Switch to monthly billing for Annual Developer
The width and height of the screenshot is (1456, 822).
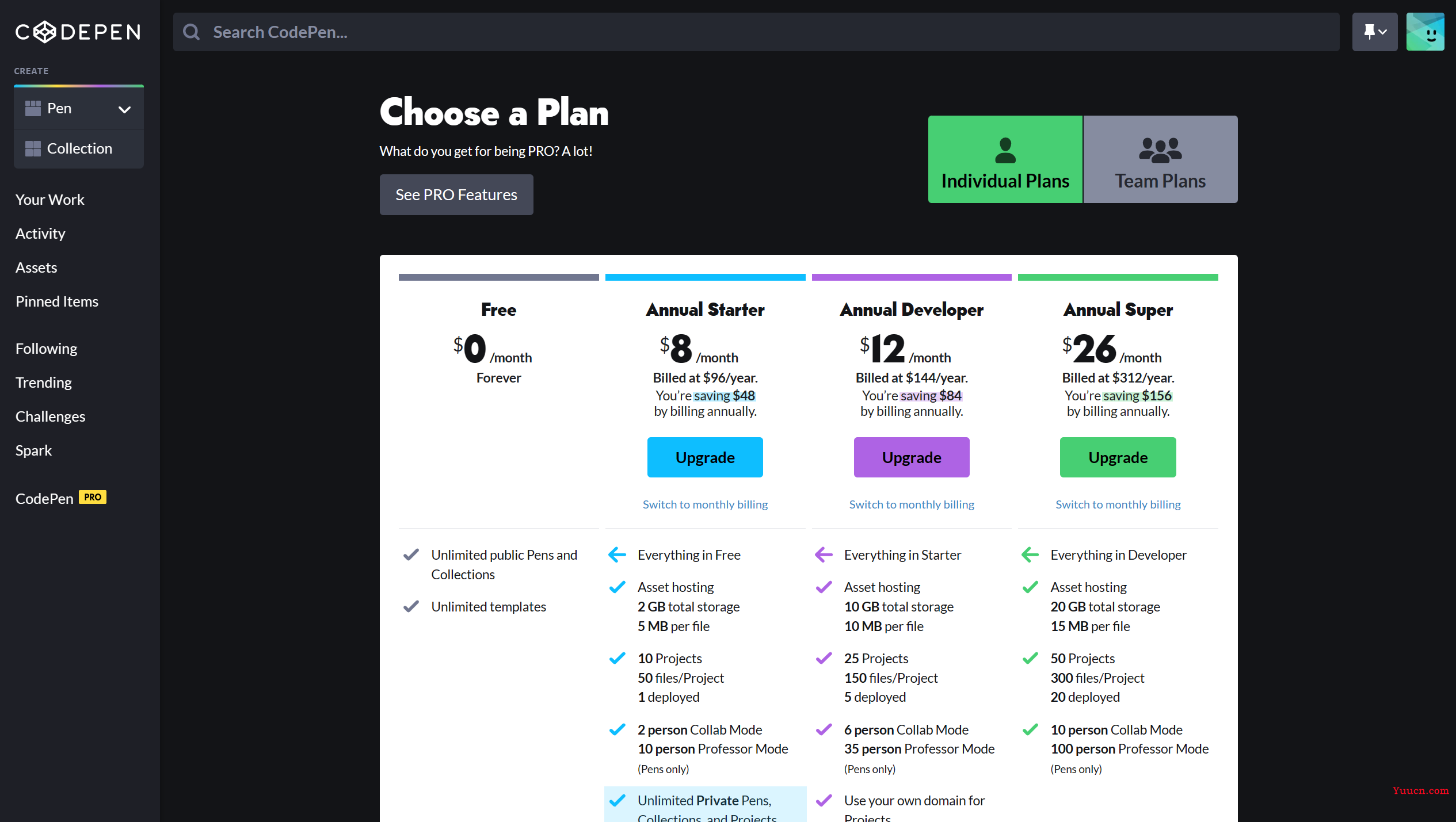click(x=911, y=503)
